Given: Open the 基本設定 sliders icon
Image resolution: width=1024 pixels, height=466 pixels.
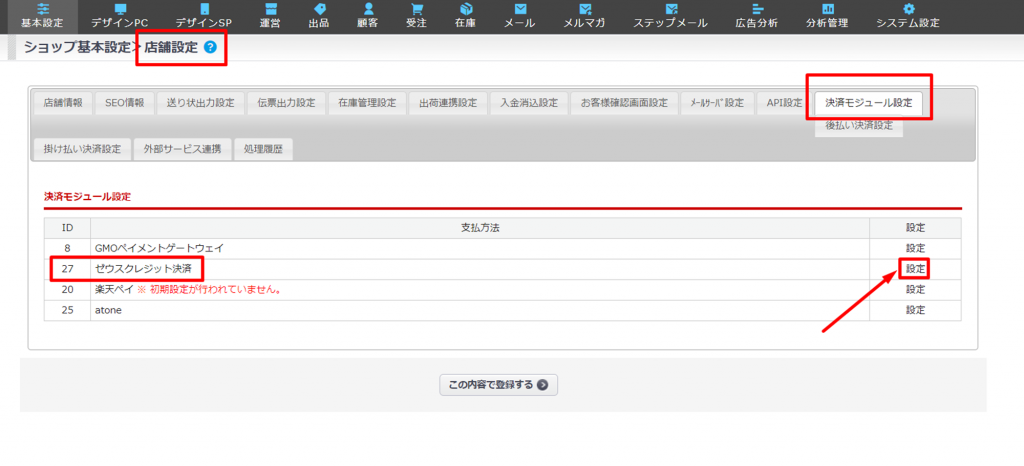Looking at the screenshot, I should tap(42, 9).
